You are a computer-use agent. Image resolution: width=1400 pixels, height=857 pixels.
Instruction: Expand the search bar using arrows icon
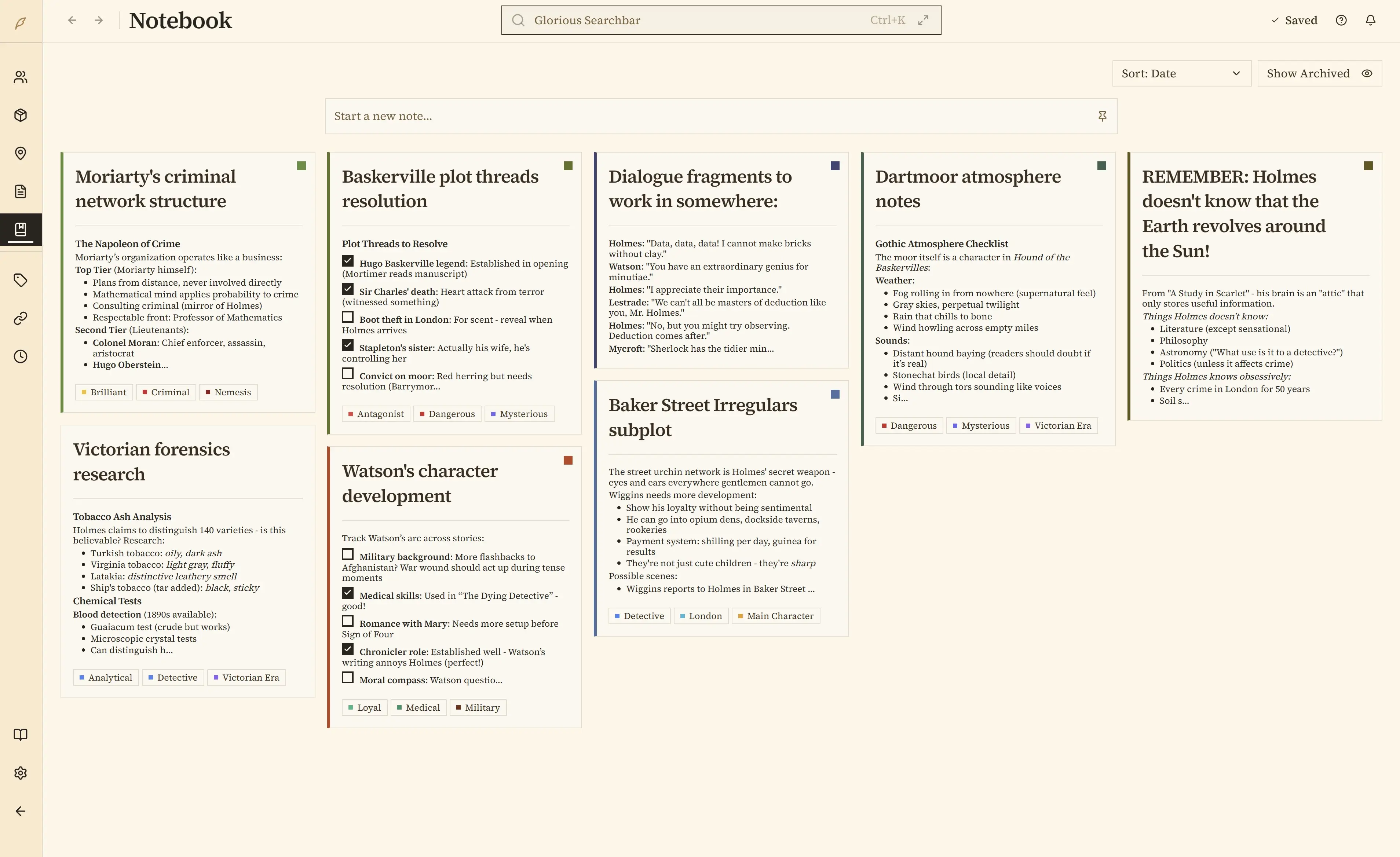pyautogui.click(x=923, y=21)
